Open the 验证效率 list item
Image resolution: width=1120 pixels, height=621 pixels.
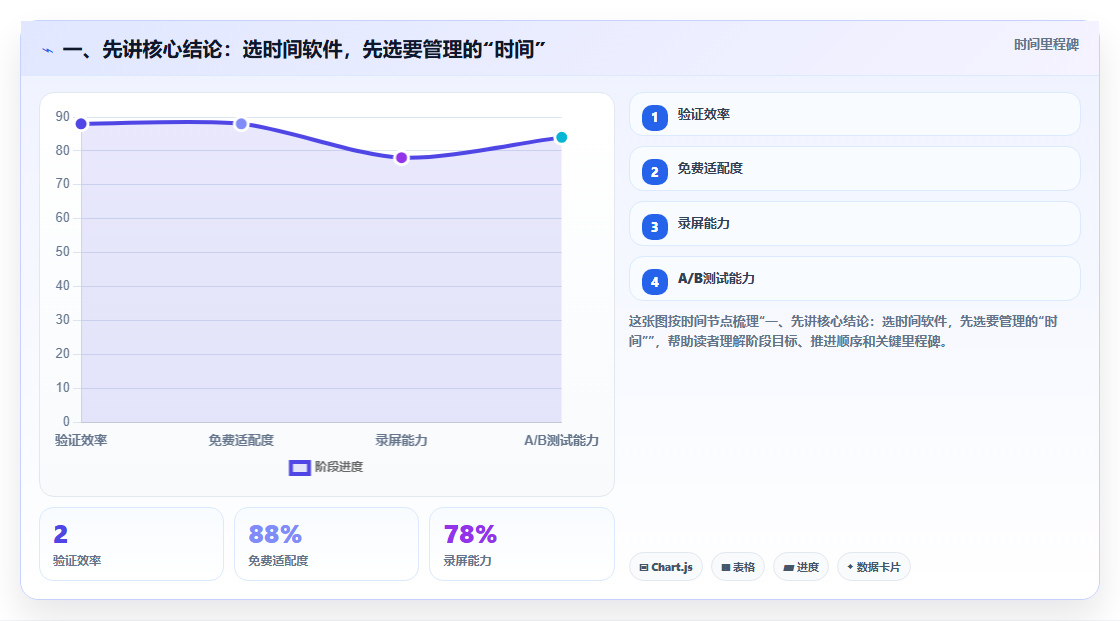coord(854,114)
